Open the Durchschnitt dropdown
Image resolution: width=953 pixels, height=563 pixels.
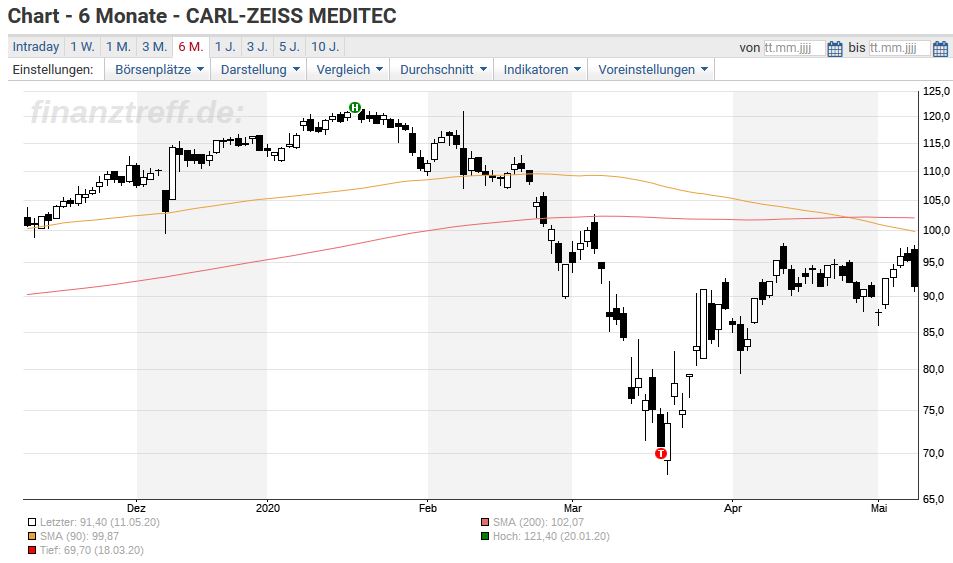pyautogui.click(x=442, y=69)
